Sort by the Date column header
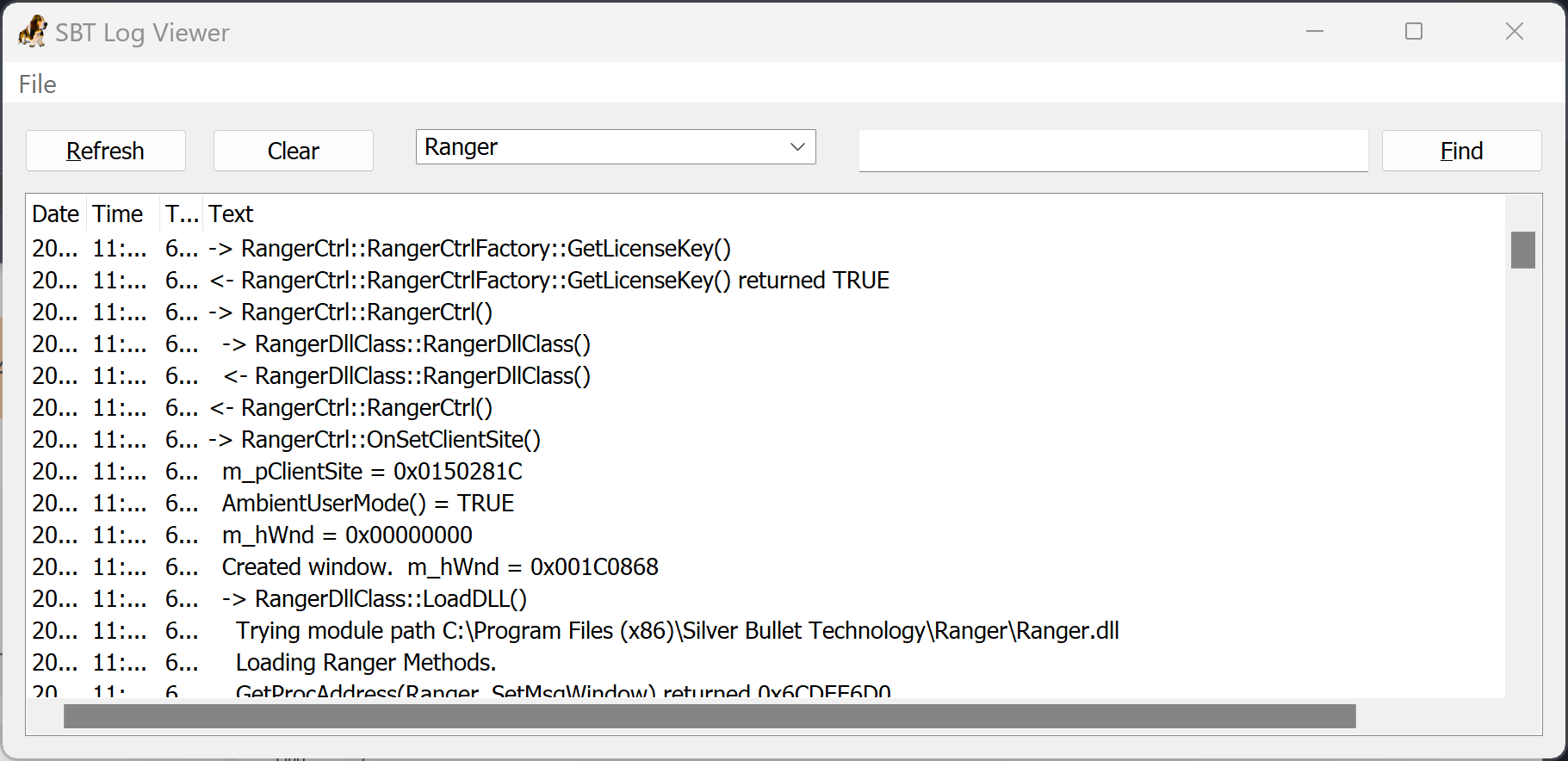1568x761 pixels. point(56,213)
